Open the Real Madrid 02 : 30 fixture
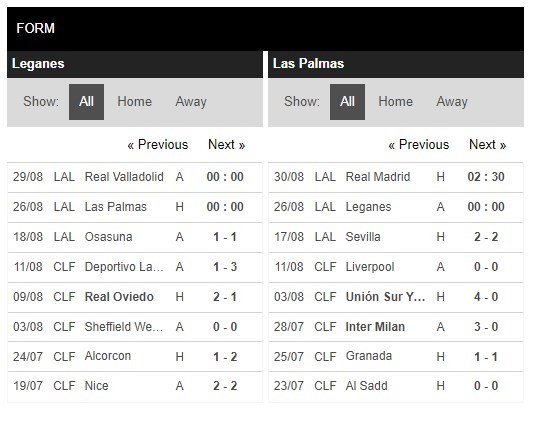 (396, 177)
